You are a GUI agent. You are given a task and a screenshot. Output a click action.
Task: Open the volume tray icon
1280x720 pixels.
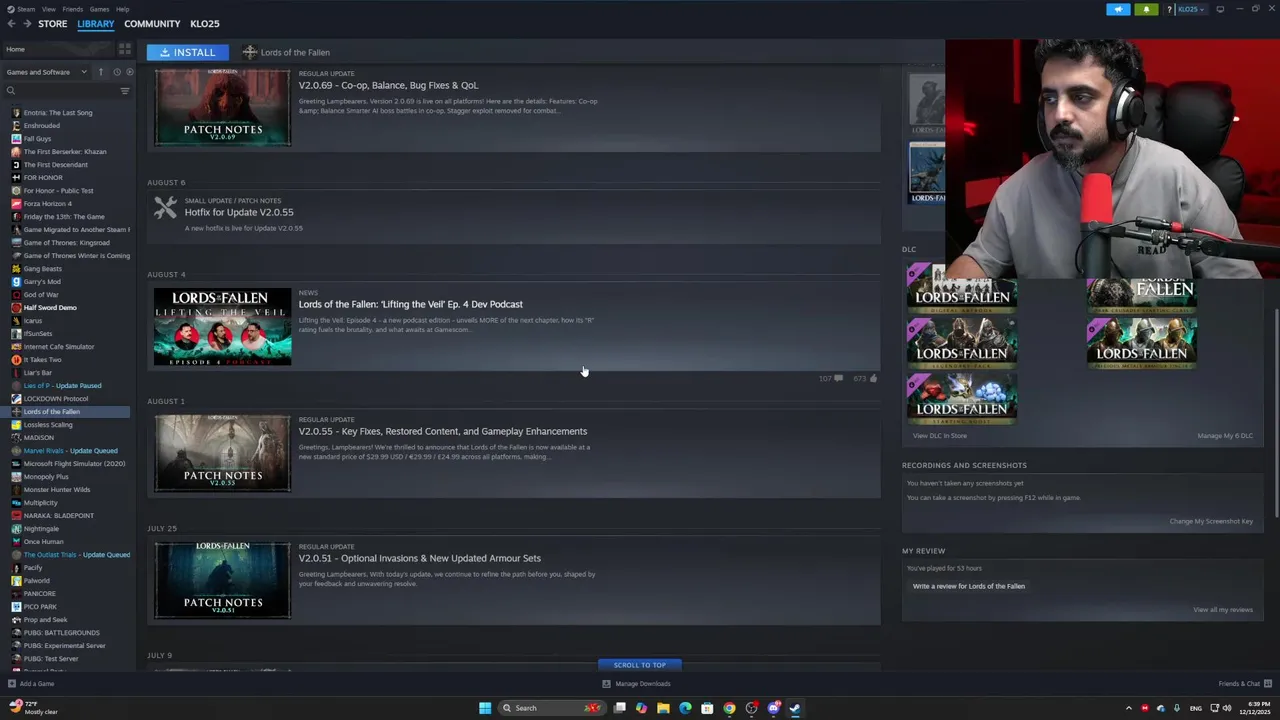(1227, 708)
